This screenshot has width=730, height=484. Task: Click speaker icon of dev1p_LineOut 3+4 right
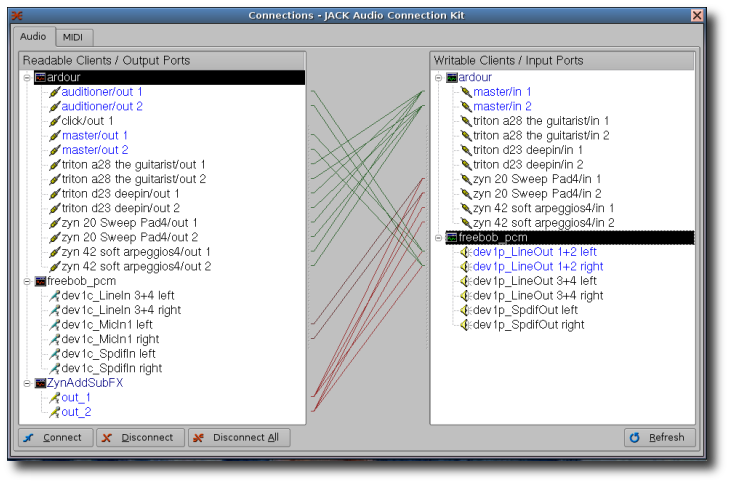466,296
